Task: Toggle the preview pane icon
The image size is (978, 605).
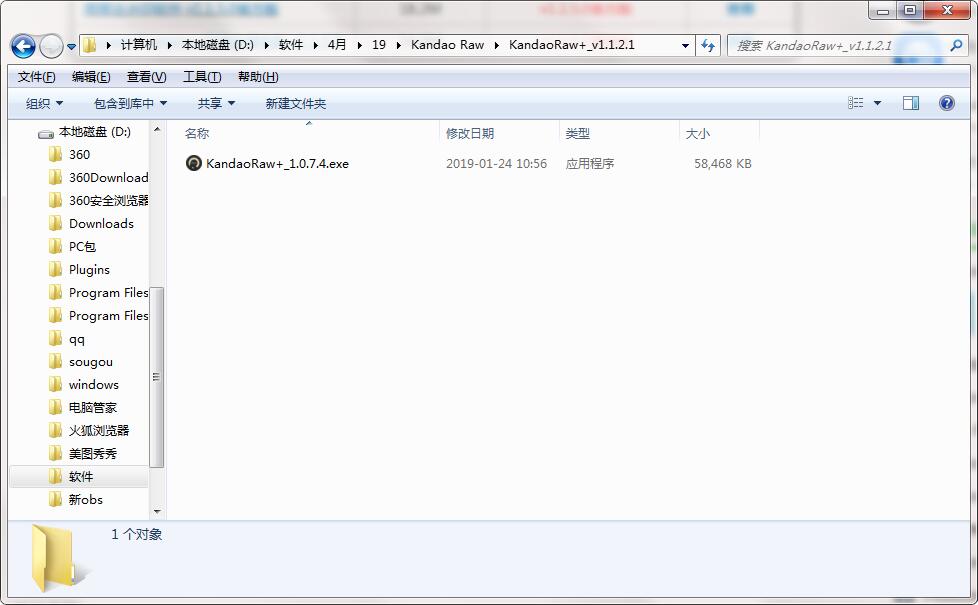Action: coord(911,103)
